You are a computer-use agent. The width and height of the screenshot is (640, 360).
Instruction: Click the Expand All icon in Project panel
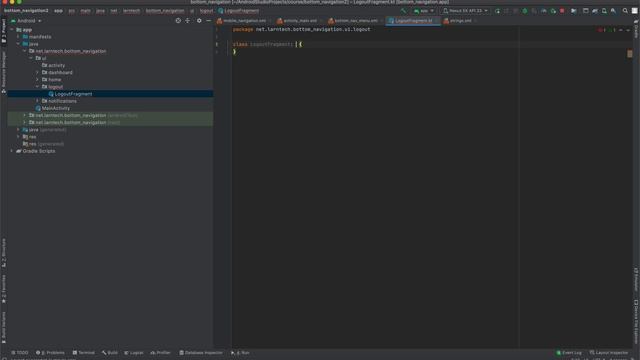pyautogui.click(x=187, y=20)
